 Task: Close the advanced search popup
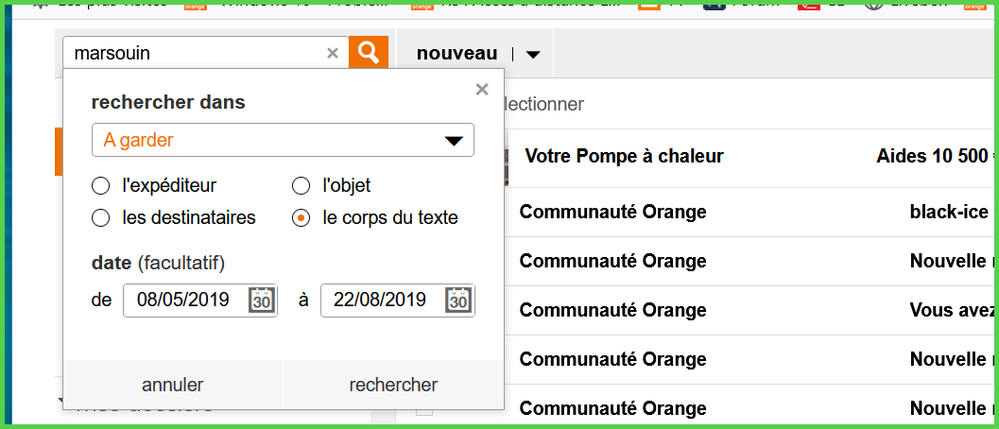point(482,90)
